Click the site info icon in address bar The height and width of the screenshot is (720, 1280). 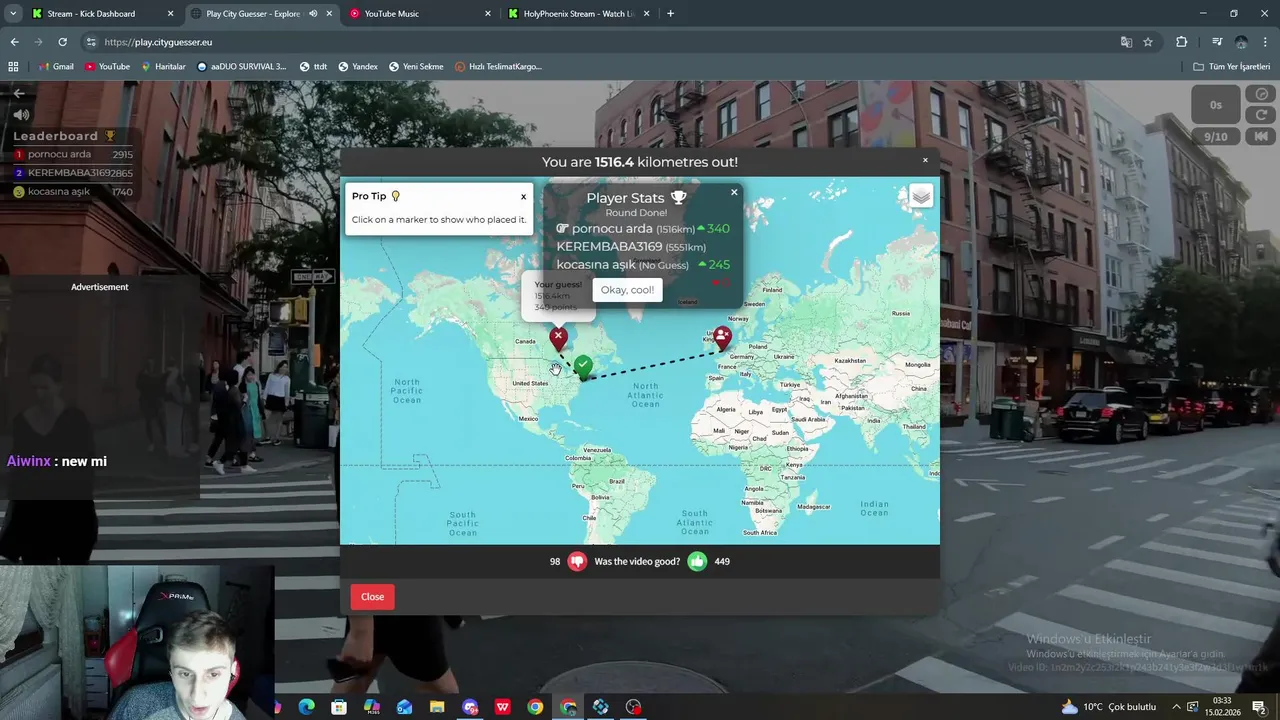coord(91,42)
